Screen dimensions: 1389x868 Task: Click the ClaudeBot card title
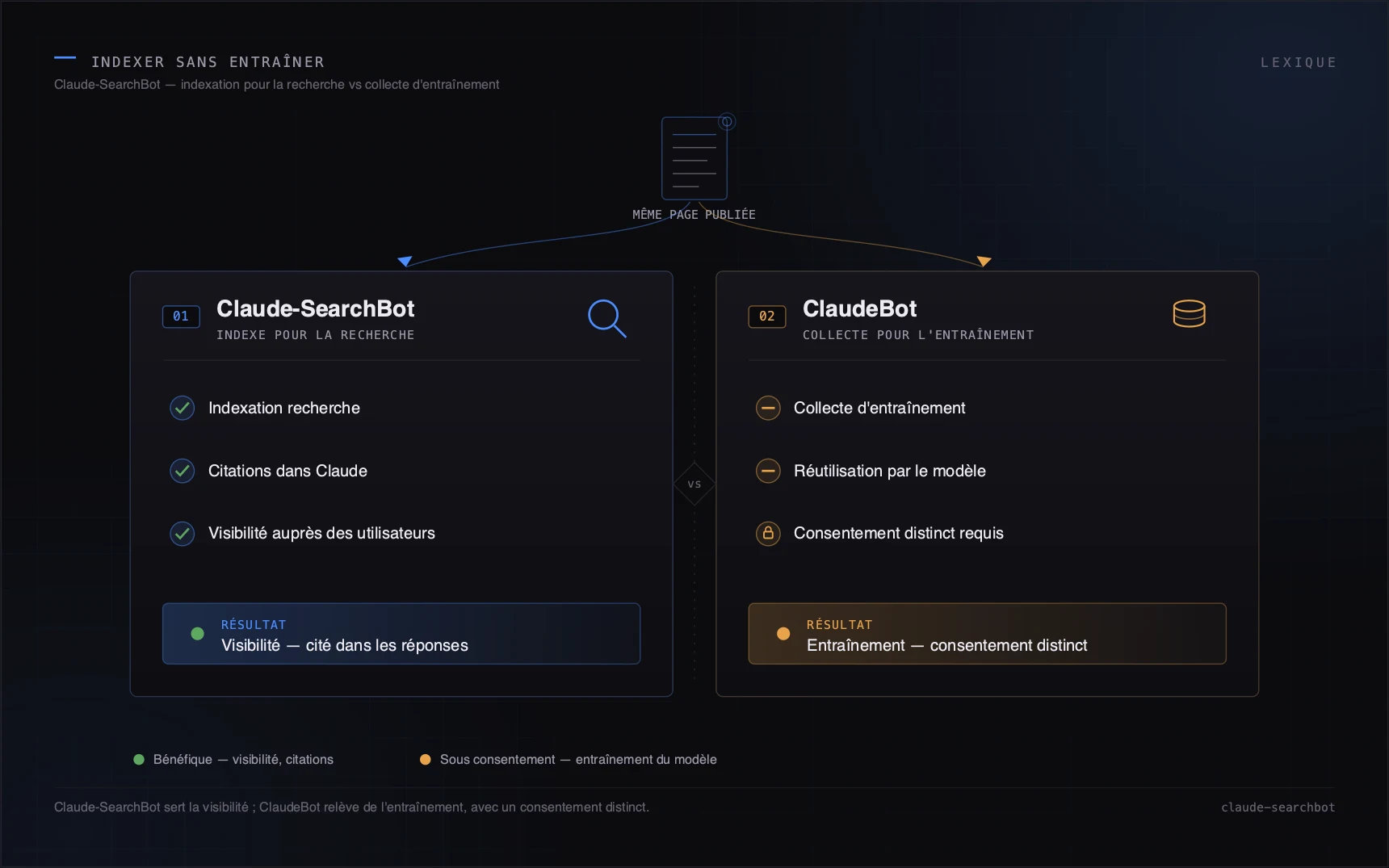(x=860, y=308)
